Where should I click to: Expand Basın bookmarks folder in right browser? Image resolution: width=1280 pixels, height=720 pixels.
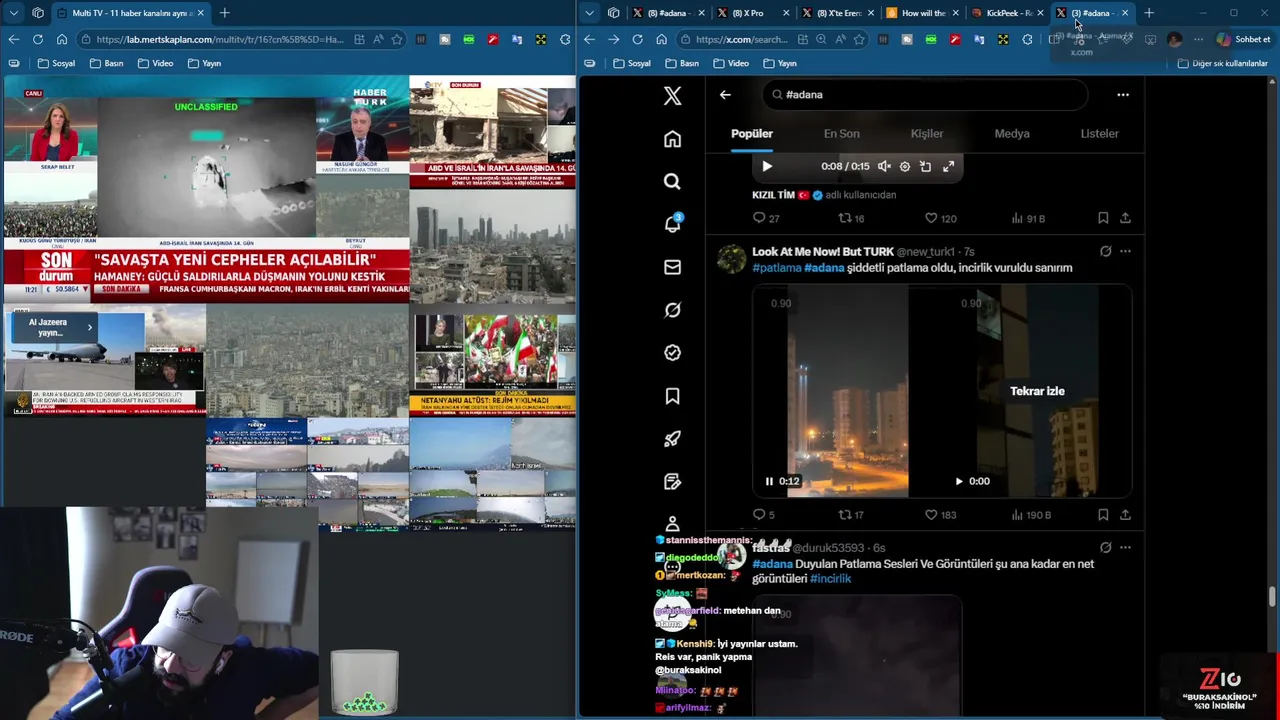[681, 63]
